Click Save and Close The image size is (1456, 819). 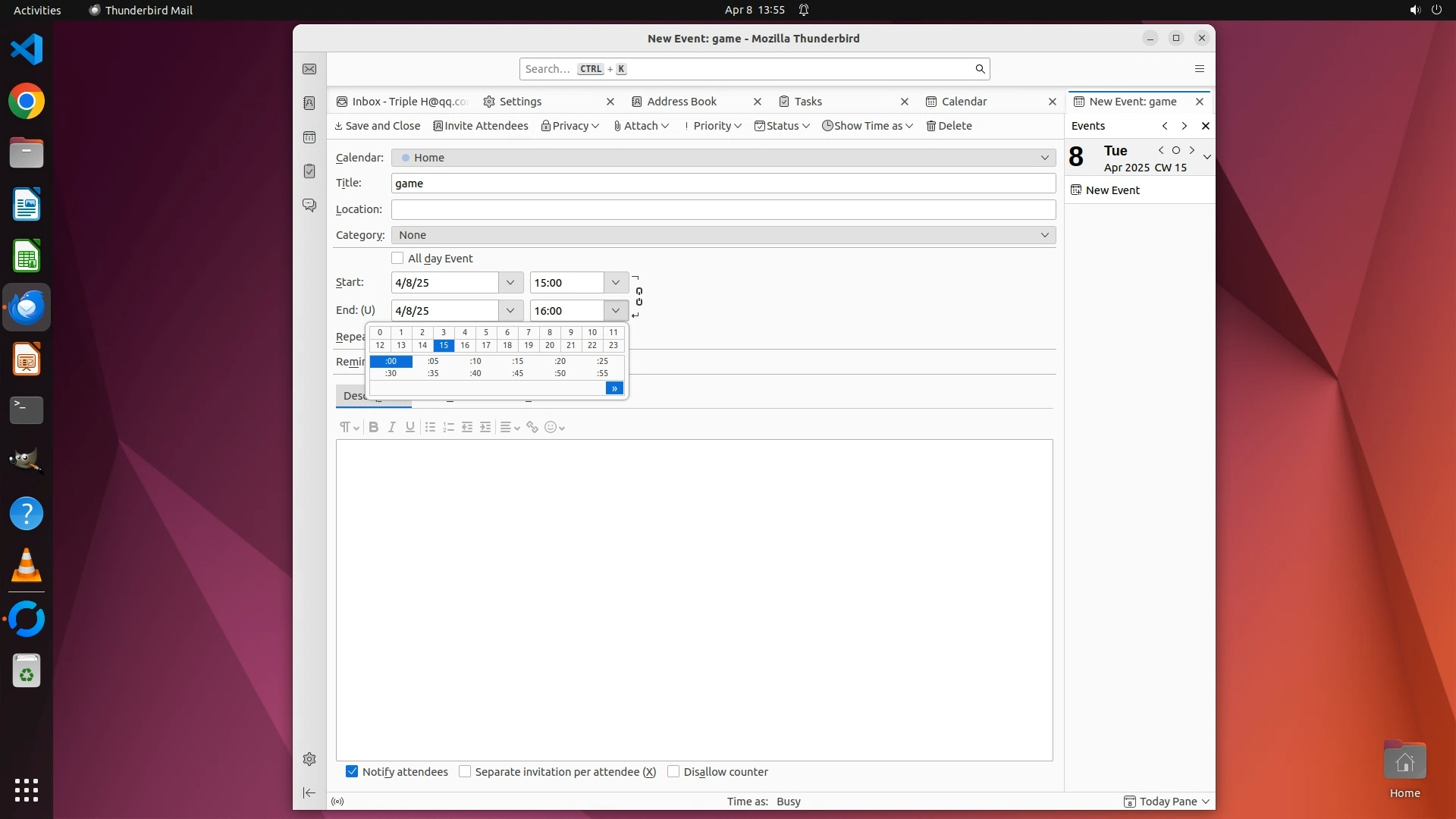(377, 126)
